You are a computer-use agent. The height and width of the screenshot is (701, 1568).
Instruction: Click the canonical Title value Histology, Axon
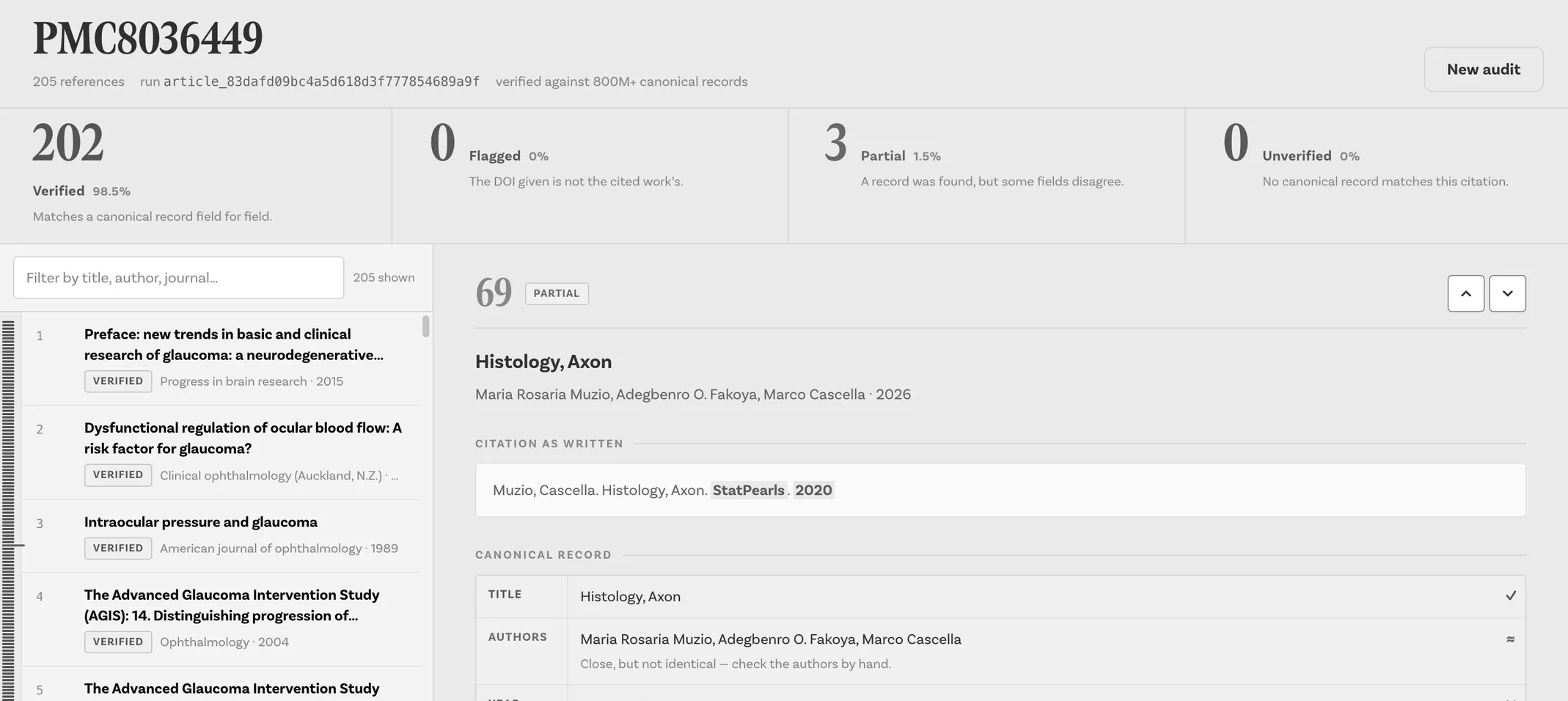point(630,596)
